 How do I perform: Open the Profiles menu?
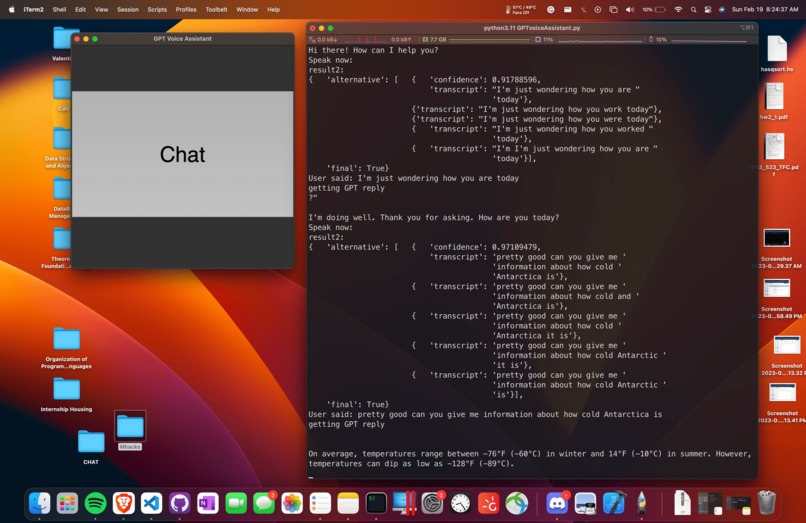(x=186, y=9)
